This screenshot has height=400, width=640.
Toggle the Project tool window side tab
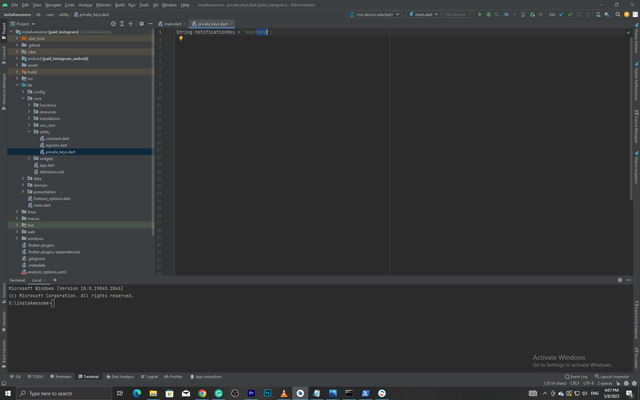(4, 31)
